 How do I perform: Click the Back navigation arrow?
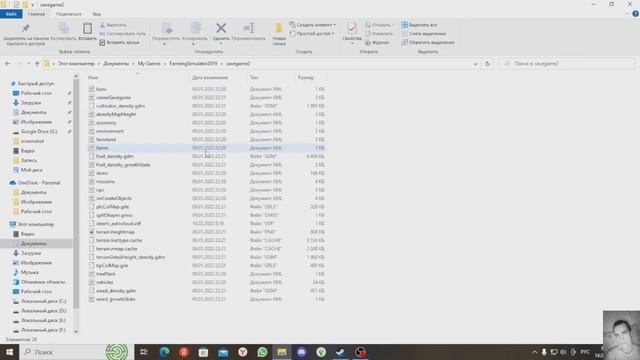point(8,64)
